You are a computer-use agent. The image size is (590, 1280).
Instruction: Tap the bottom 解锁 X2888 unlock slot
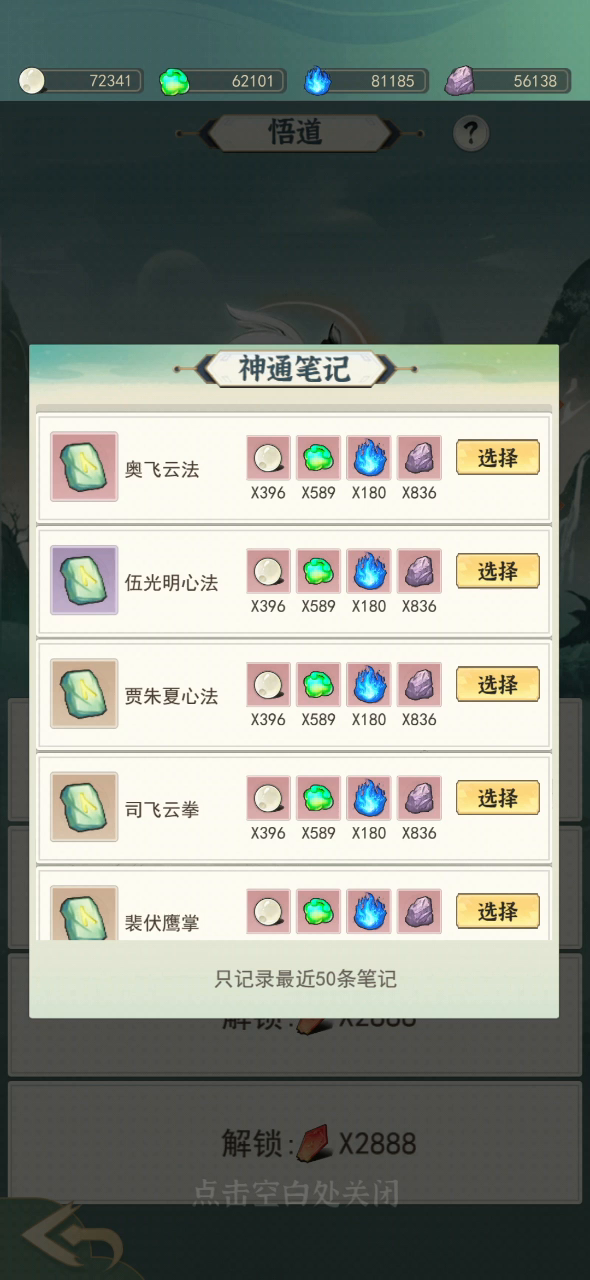click(x=295, y=1142)
